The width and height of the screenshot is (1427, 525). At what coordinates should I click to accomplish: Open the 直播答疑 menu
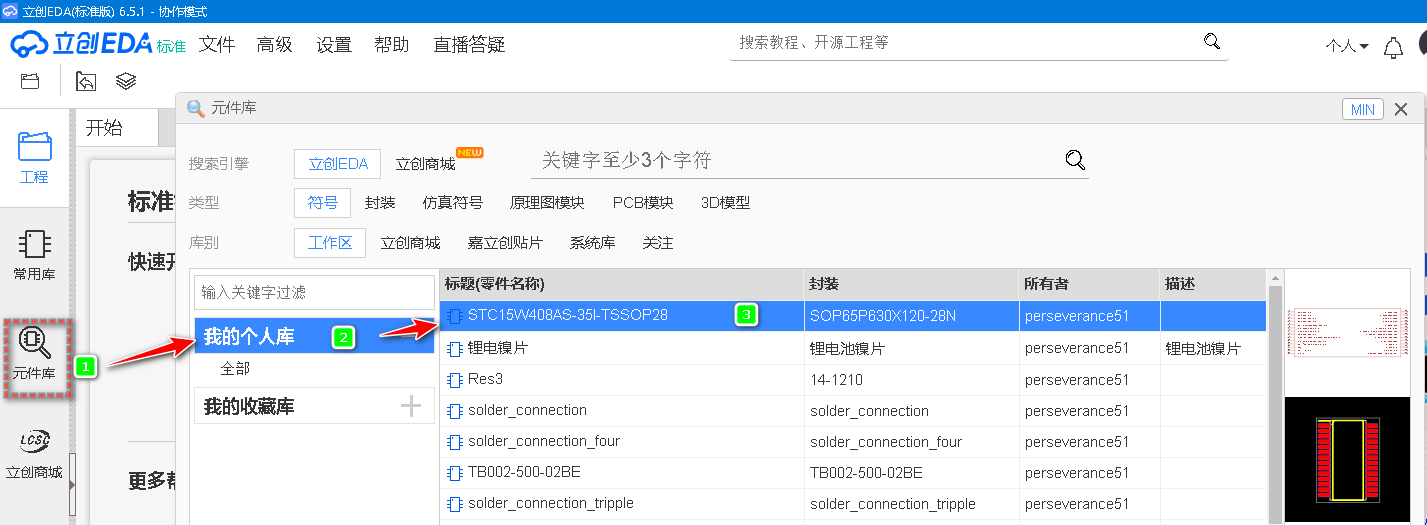pyautogui.click(x=469, y=45)
